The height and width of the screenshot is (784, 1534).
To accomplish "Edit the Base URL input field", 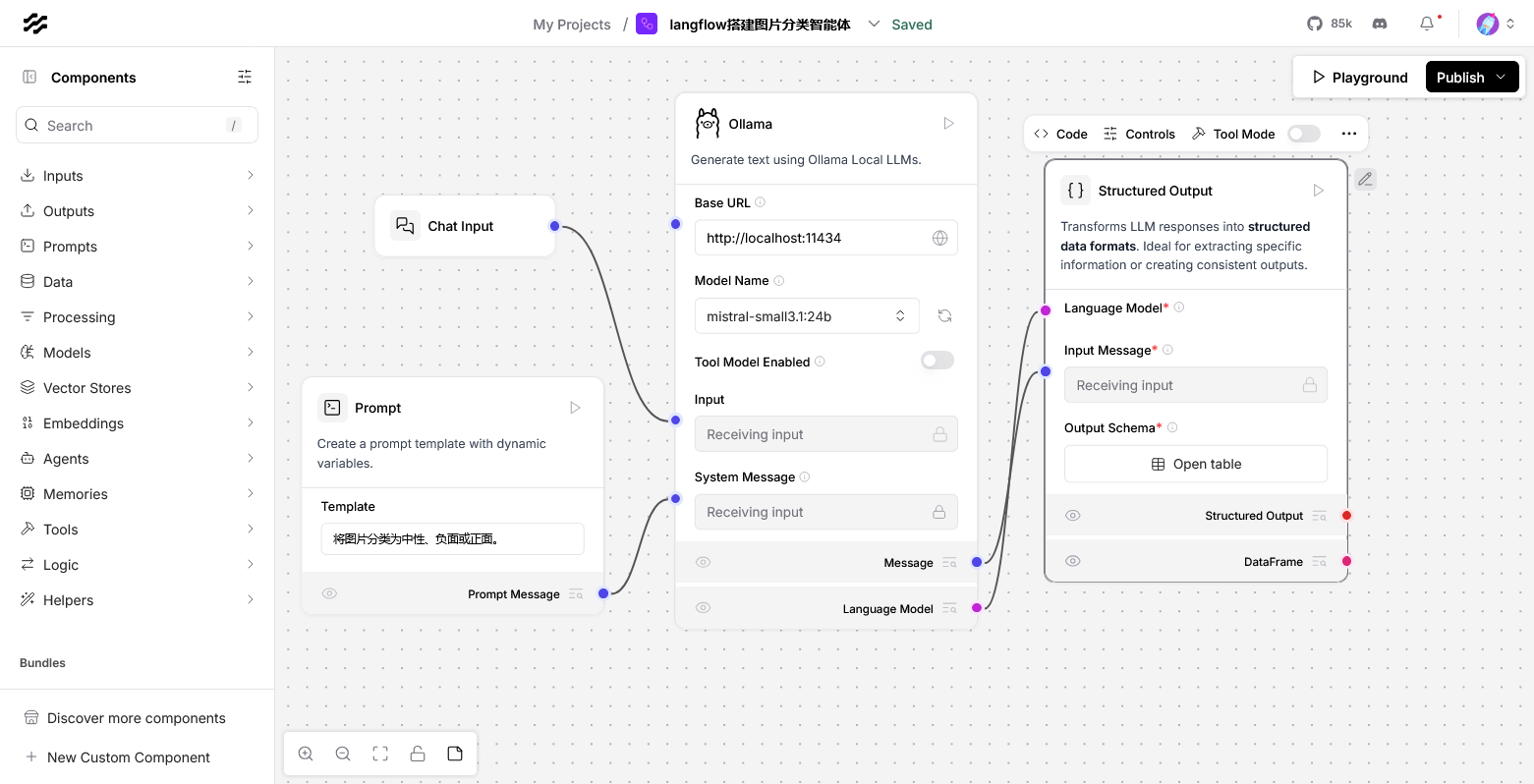I will point(826,238).
